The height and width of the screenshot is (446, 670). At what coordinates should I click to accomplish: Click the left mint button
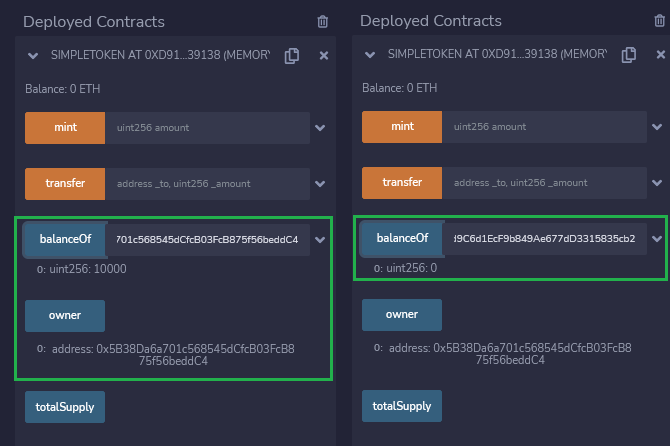(x=65, y=128)
